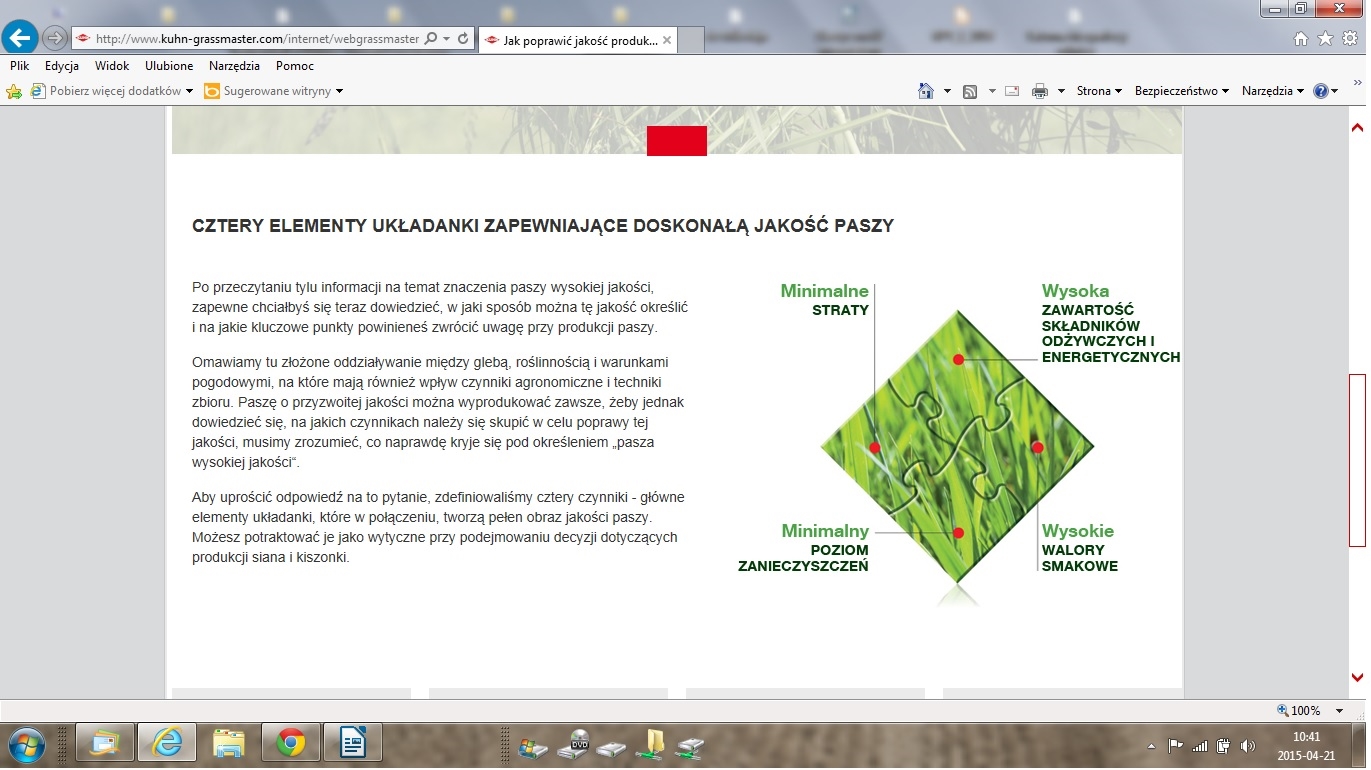The image size is (1371, 770).
Task: Open the zoom level dropdown arrow
Action: [1339, 711]
